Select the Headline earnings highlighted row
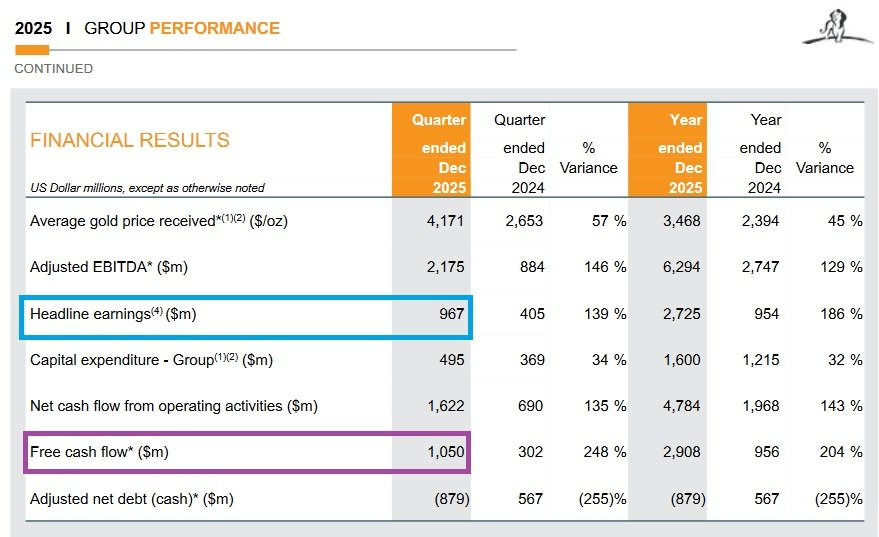This screenshot has height=537, width=879. (x=246, y=317)
